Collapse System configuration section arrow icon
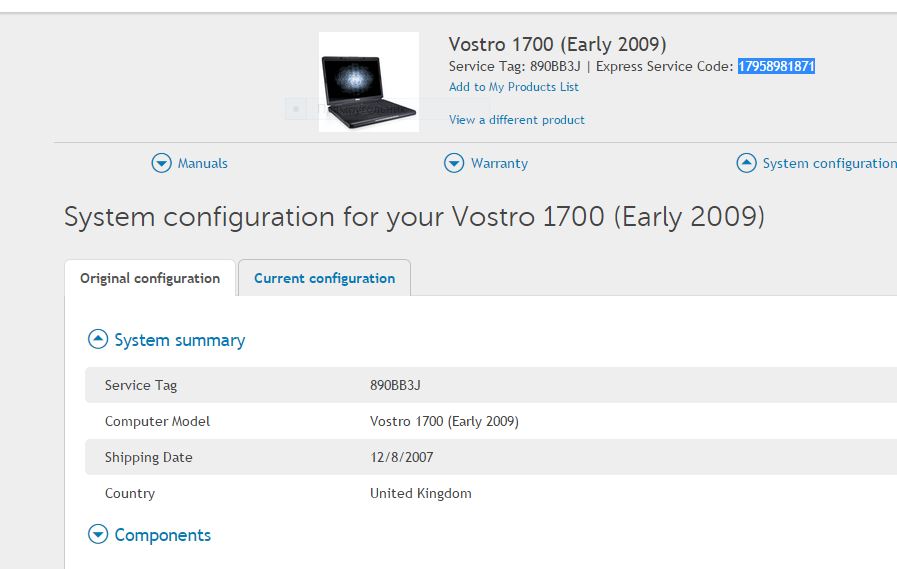The width and height of the screenshot is (897, 569). click(746, 163)
